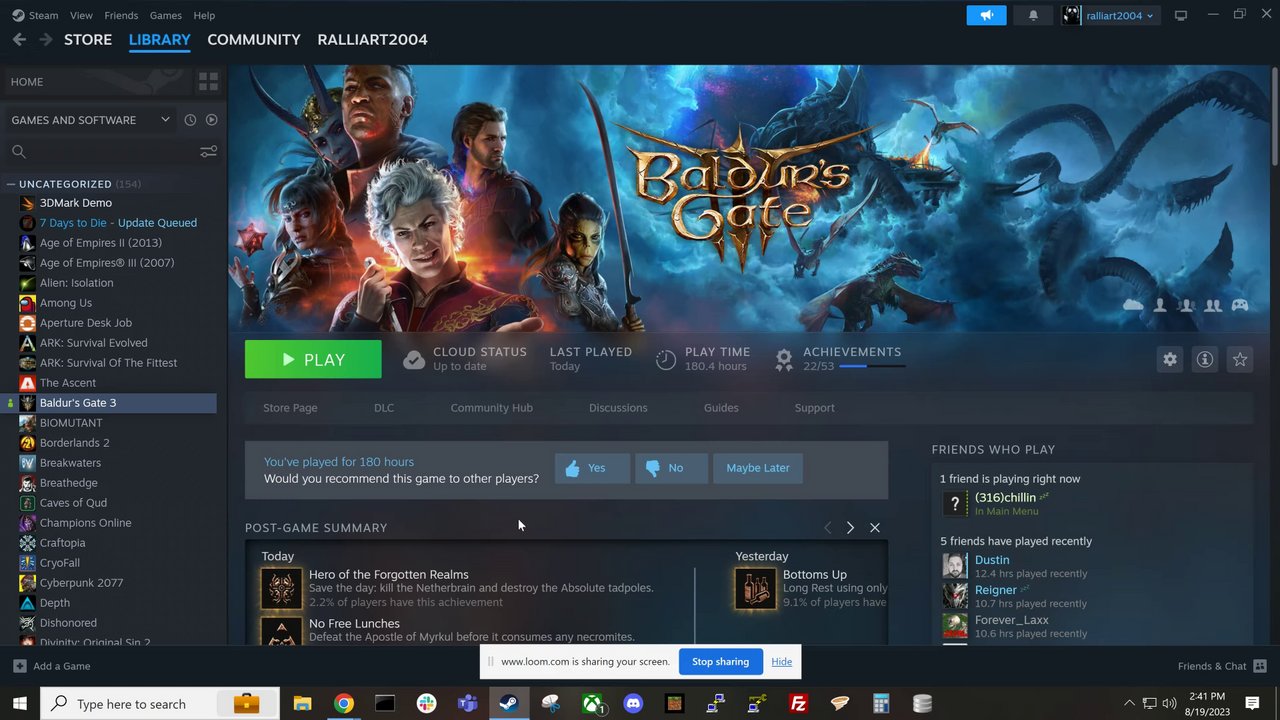Add Baldur's Gate 3 to favorites star
Image resolution: width=1280 pixels, height=720 pixels.
(1240, 359)
